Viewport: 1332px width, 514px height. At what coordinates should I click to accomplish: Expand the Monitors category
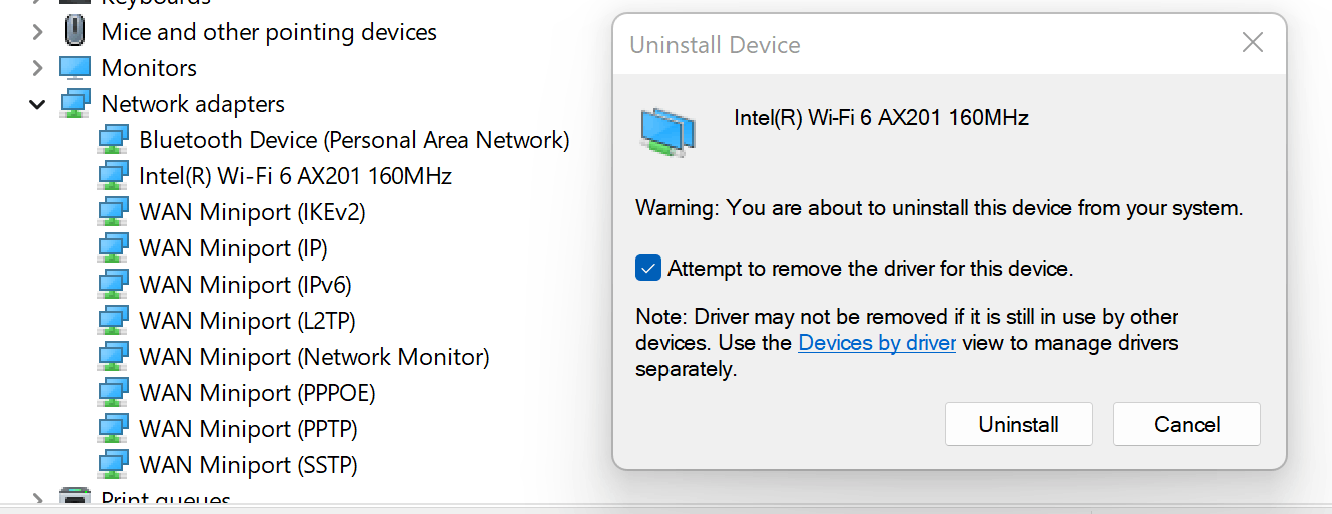click(37, 68)
